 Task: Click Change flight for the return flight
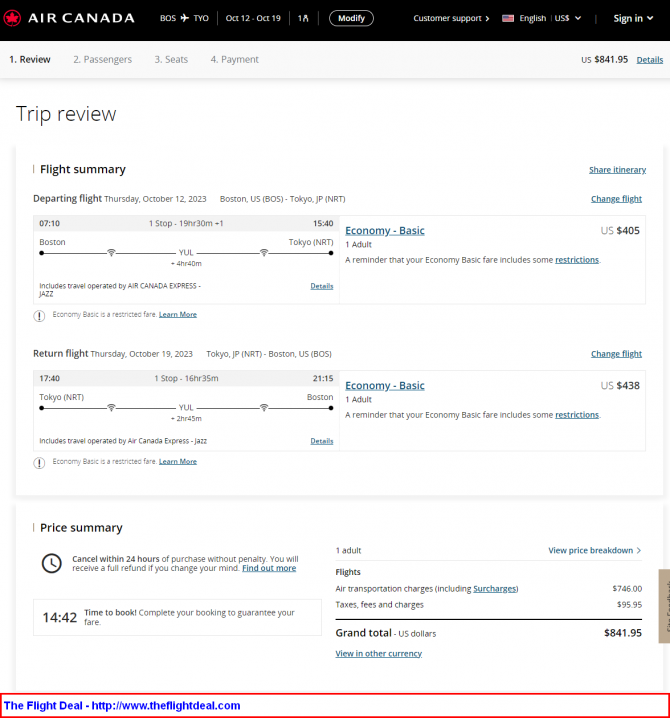click(616, 354)
